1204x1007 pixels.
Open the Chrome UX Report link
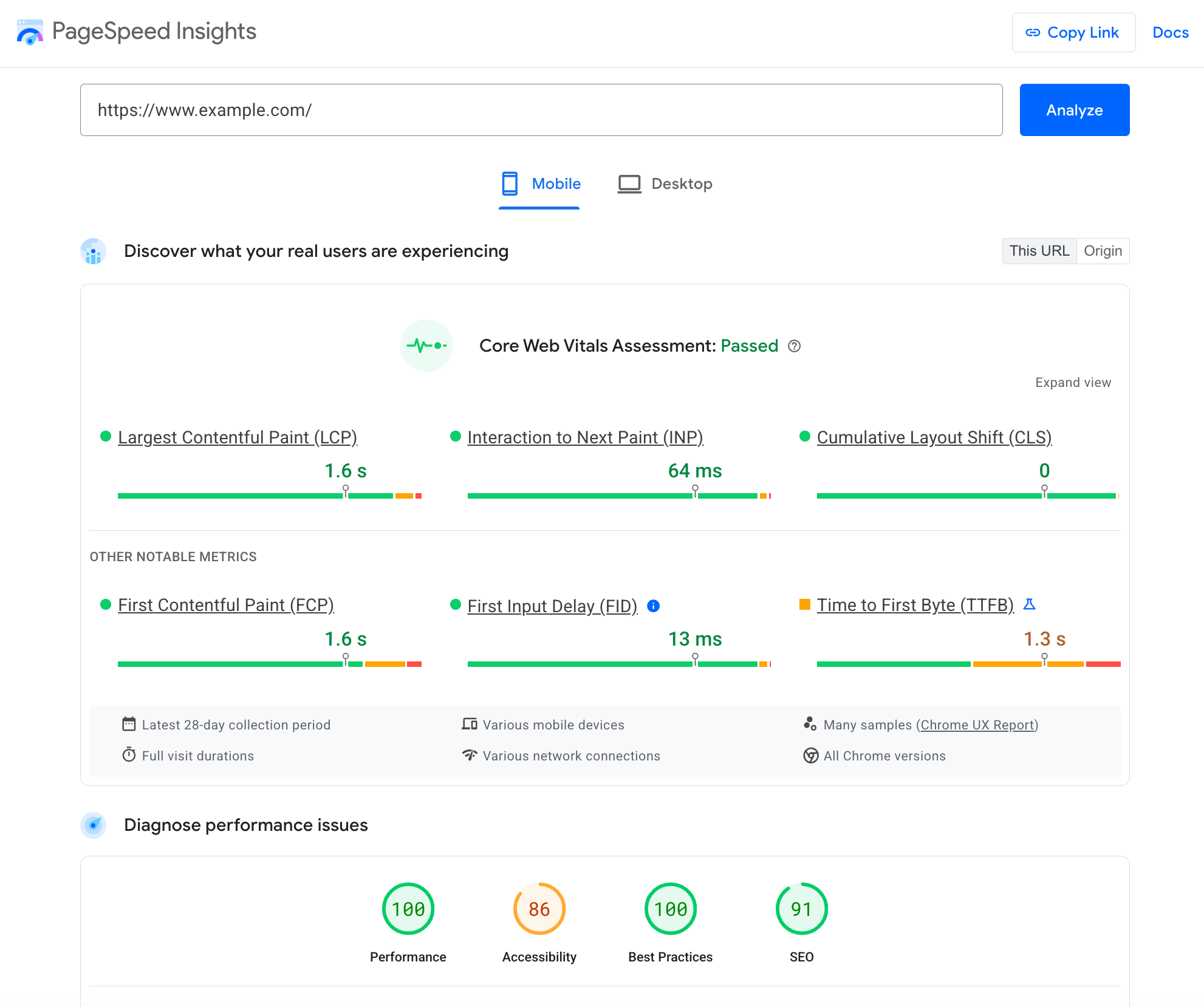click(976, 724)
